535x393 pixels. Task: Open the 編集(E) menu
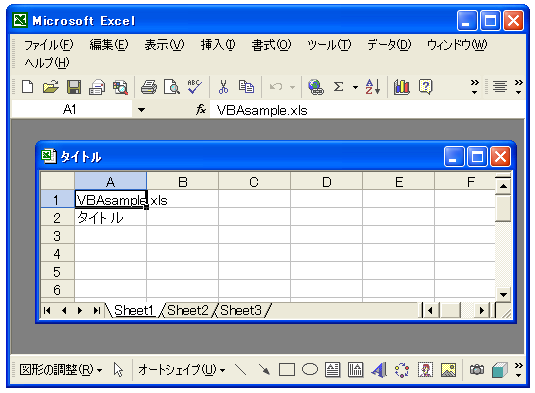coord(109,45)
